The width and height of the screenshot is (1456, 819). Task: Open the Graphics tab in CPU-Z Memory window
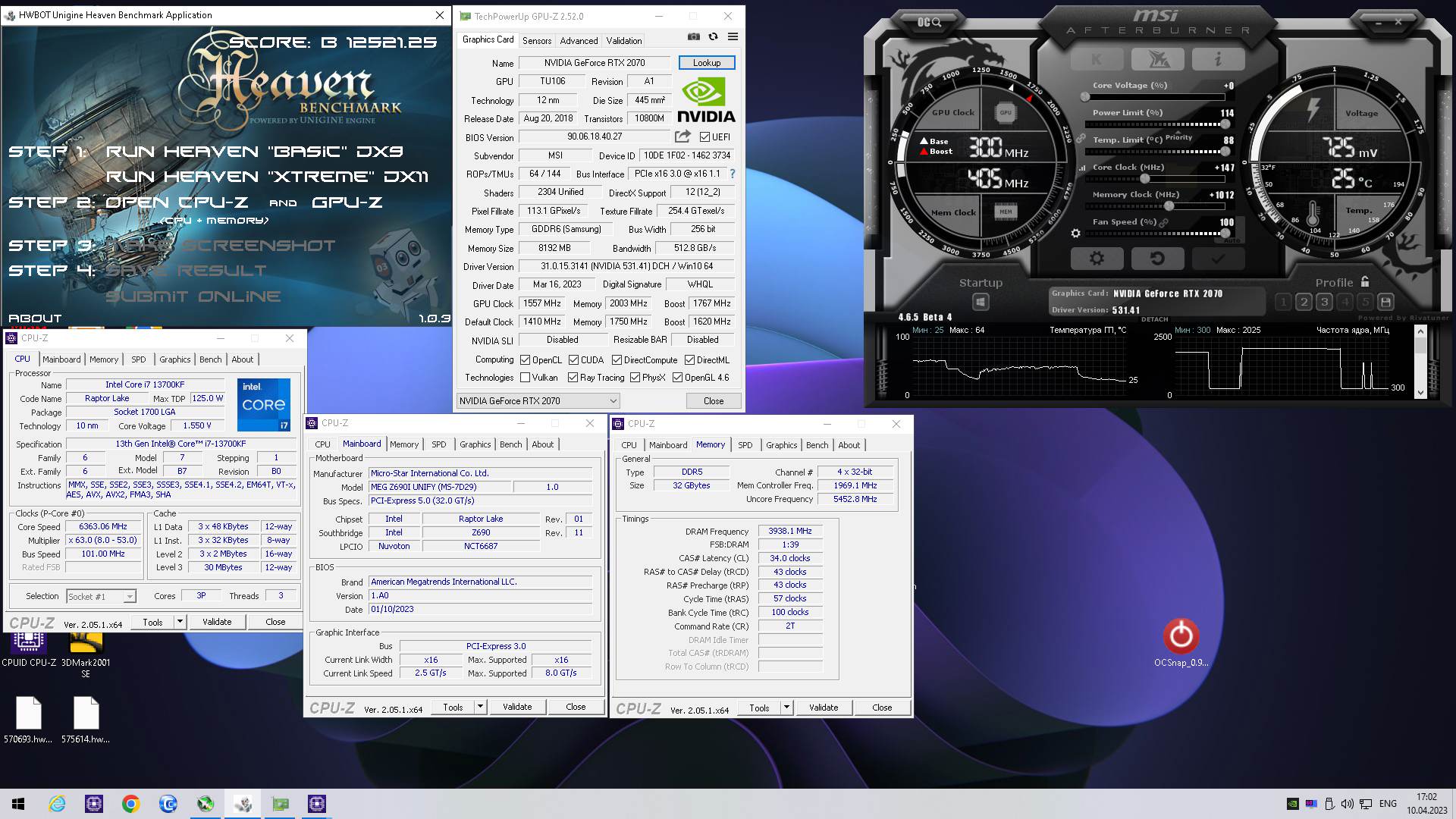click(781, 445)
